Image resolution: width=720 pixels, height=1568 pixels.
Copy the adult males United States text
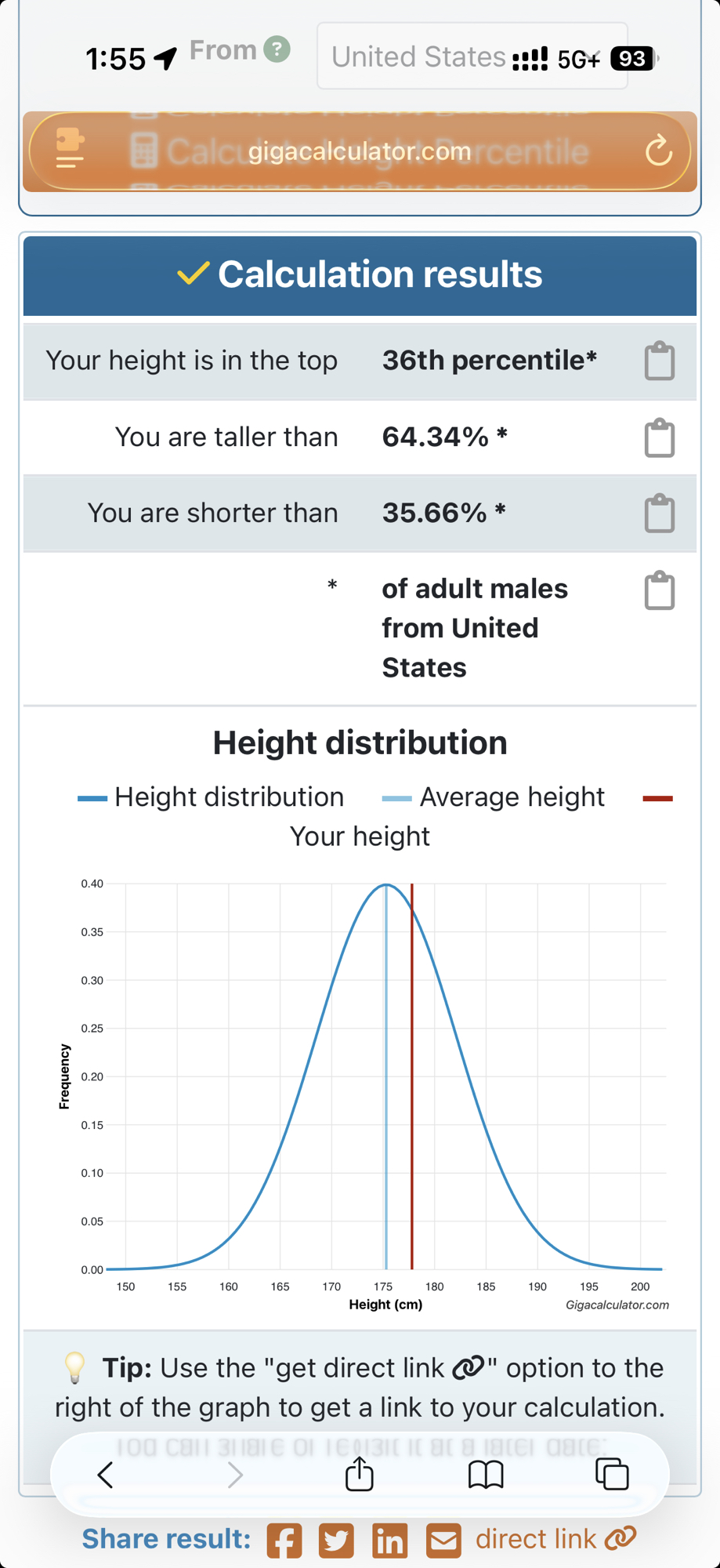659,590
